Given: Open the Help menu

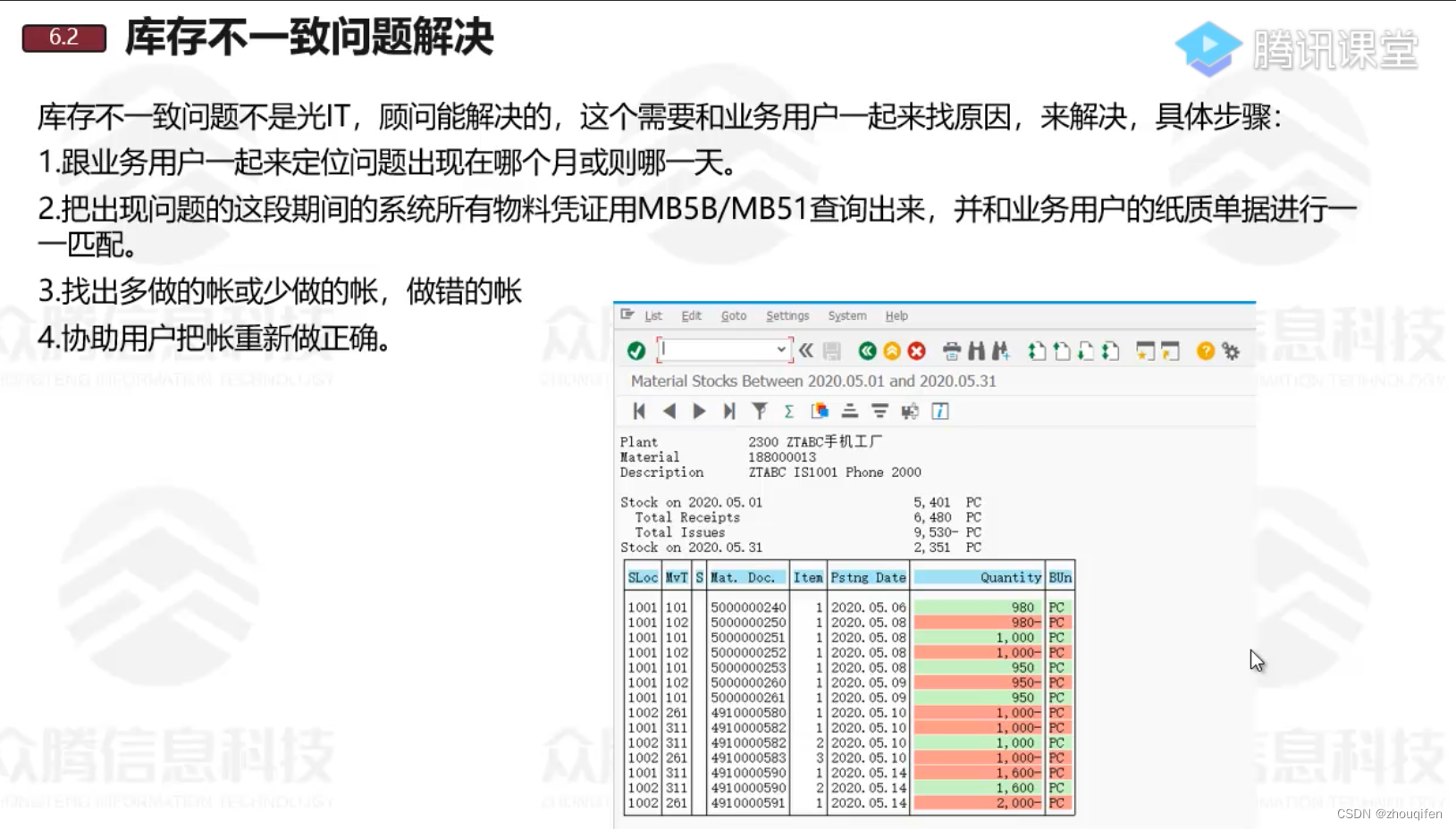Looking at the screenshot, I should click(x=896, y=315).
